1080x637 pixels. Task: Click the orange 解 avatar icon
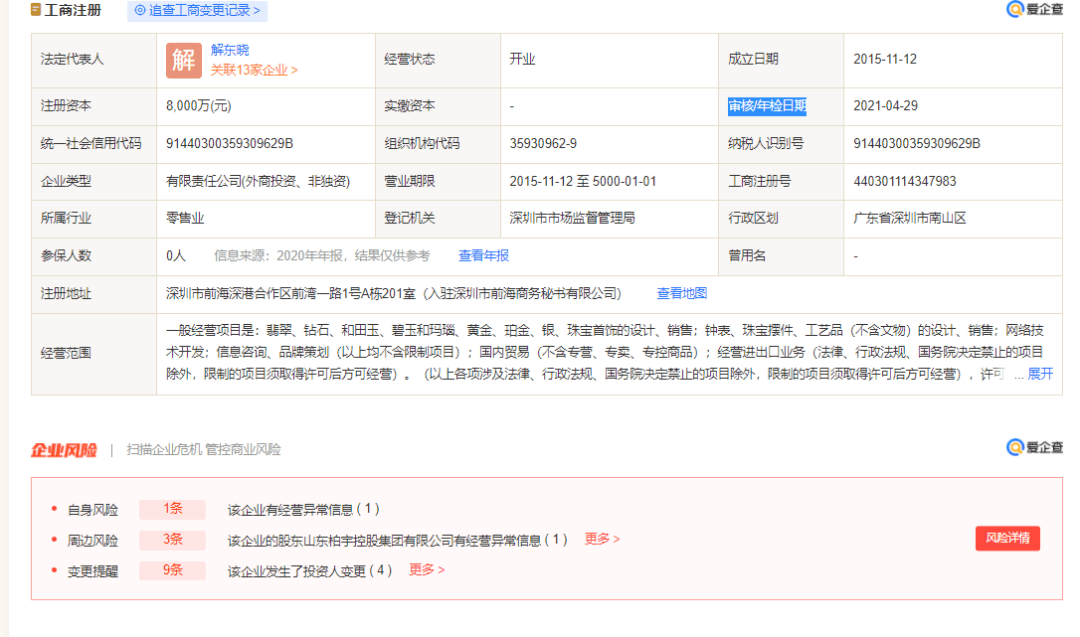tap(183, 60)
